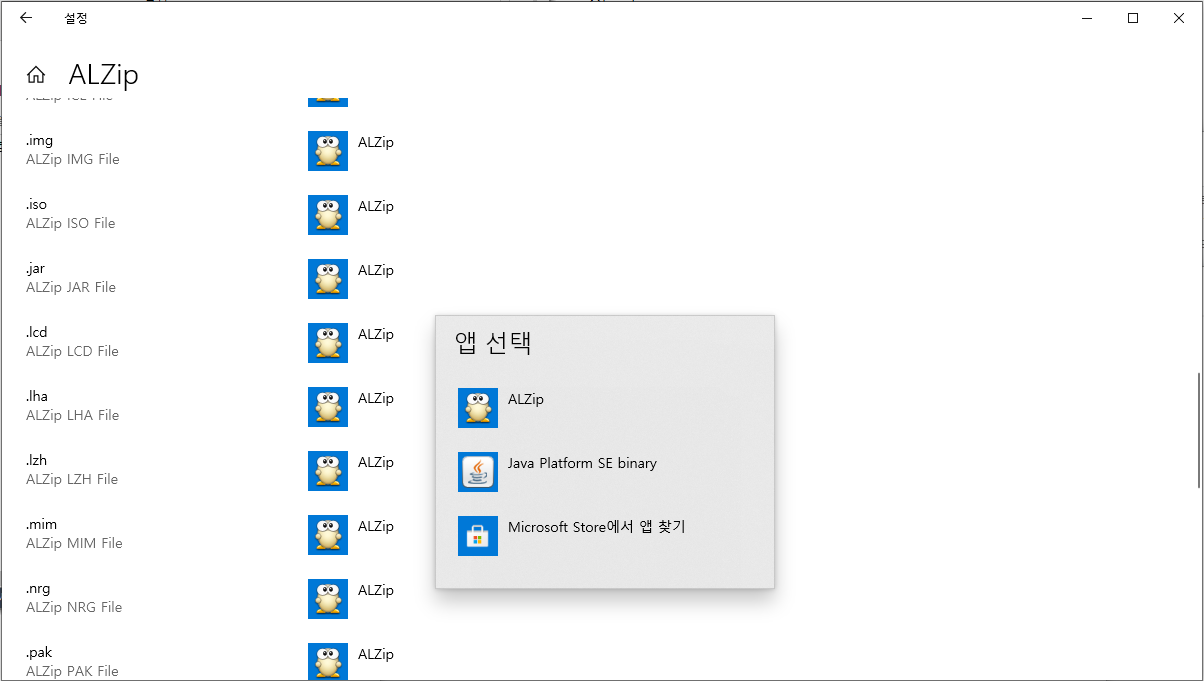Image resolution: width=1204 pixels, height=681 pixels.
Task: Click the ALZip page title heading
Action: [103, 75]
